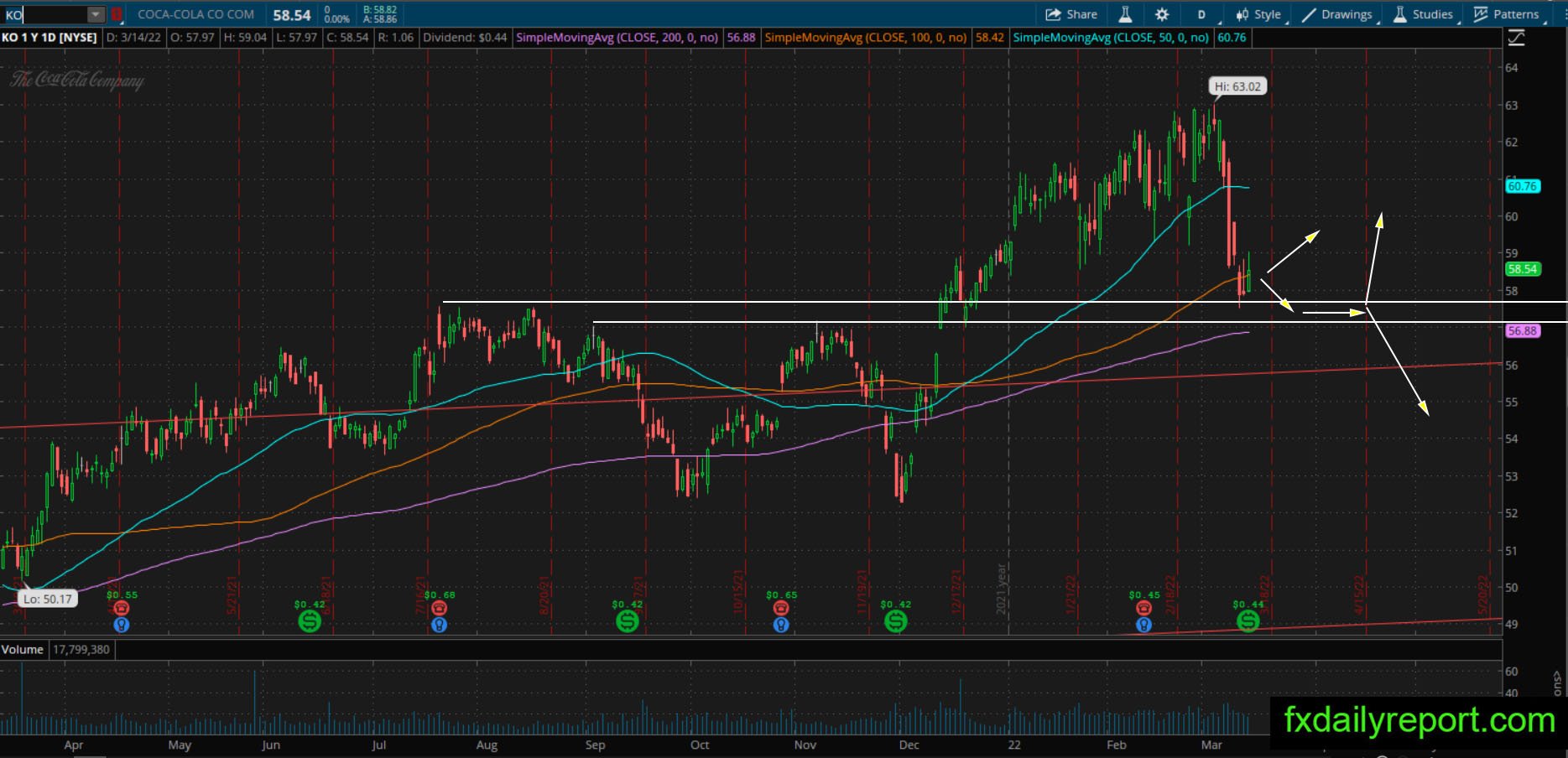Click the SimpleMovingAvg 100 study label
Viewport: 1568px width, 758px height.
tap(866, 38)
